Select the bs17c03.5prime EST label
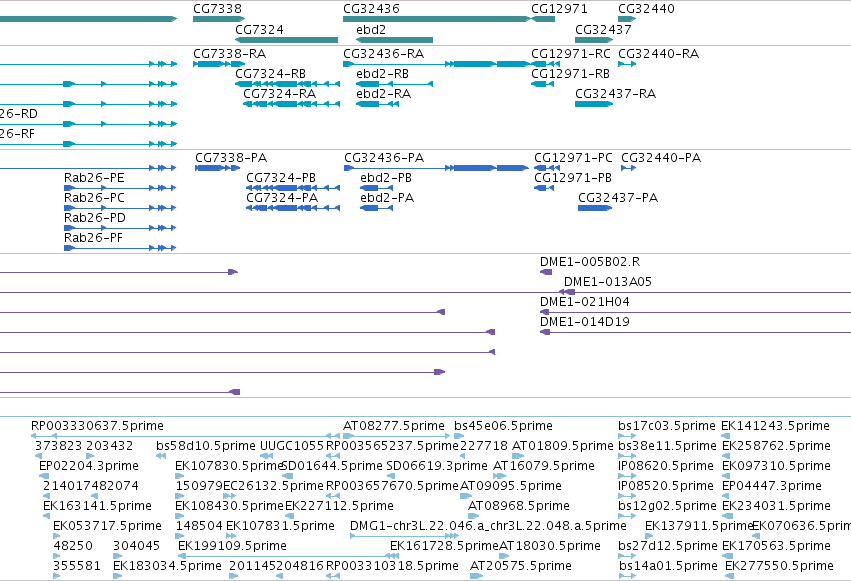This screenshot has width=851, height=581. [667, 426]
